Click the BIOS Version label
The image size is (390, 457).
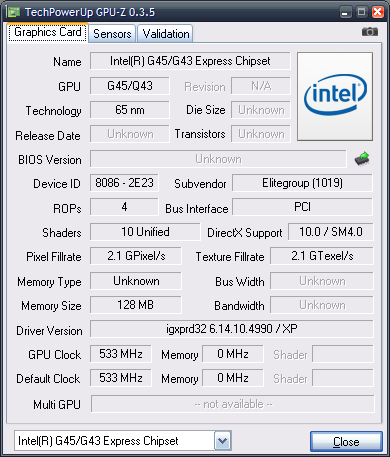coord(50,160)
